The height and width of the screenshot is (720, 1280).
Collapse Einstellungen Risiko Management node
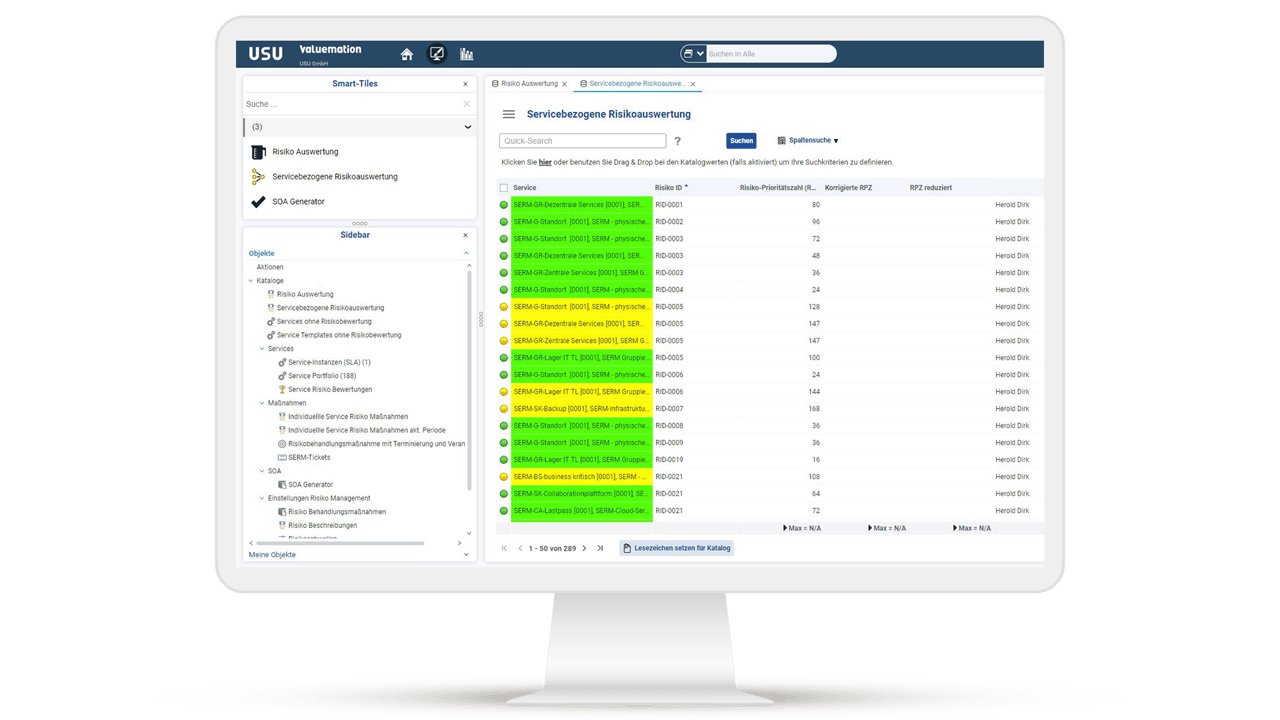click(x=262, y=498)
